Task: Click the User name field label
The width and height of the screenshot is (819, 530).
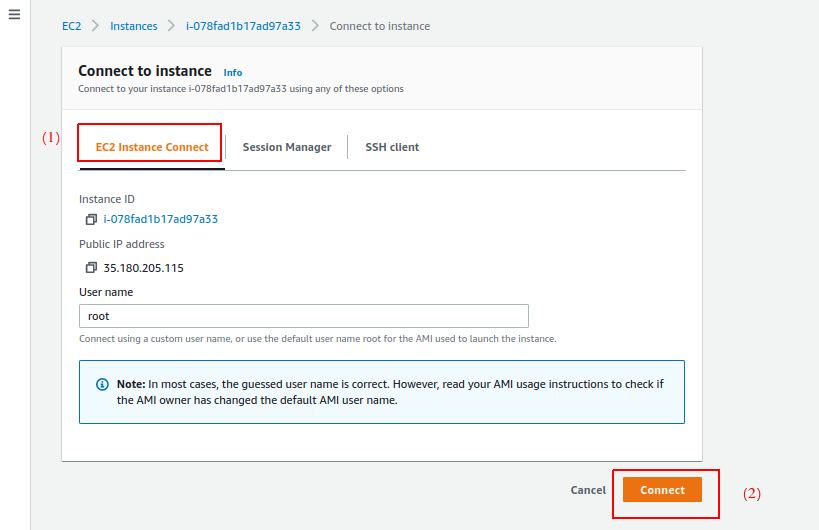Action: [x=106, y=292]
